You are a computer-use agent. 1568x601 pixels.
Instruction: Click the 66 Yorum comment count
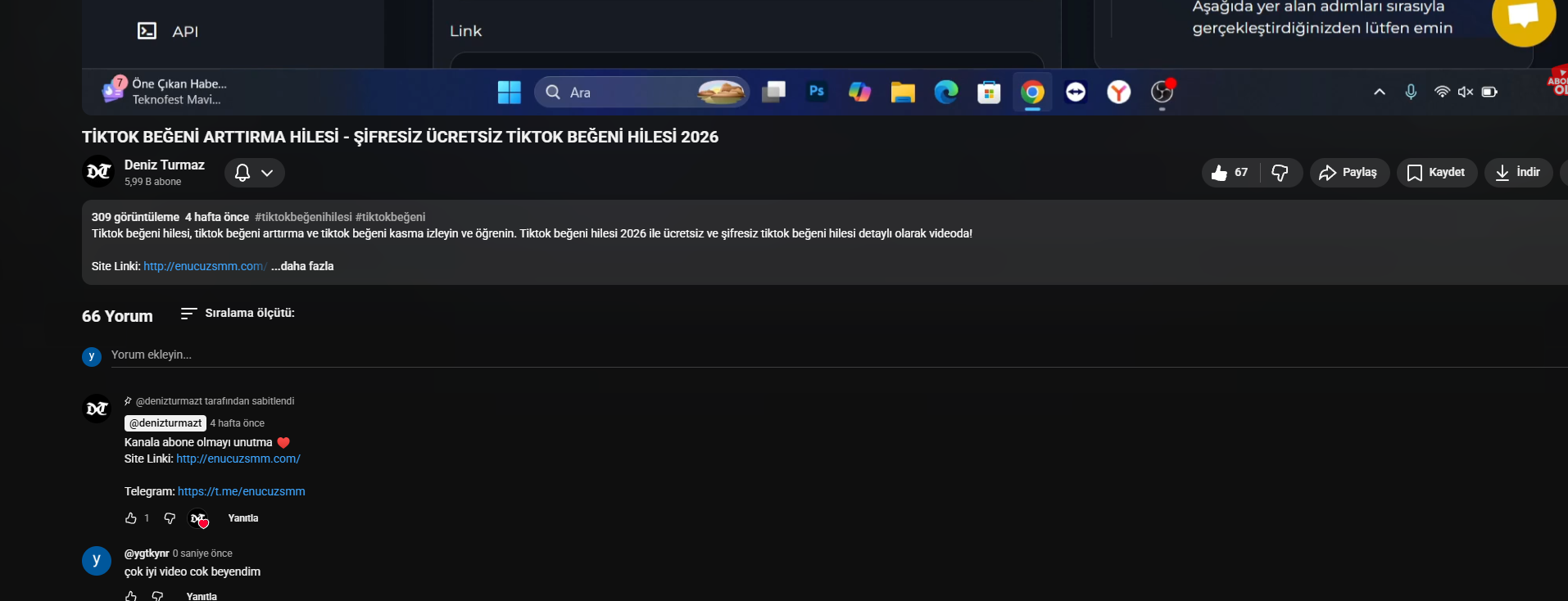pyautogui.click(x=117, y=316)
